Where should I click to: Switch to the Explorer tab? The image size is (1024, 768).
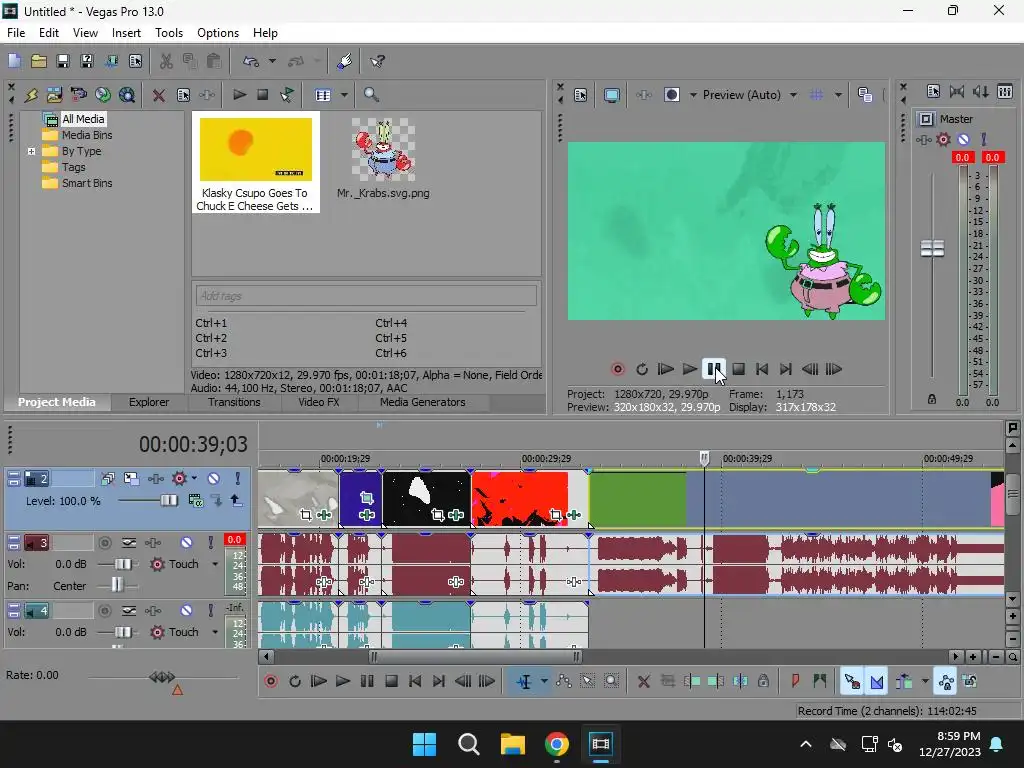(x=149, y=402)
